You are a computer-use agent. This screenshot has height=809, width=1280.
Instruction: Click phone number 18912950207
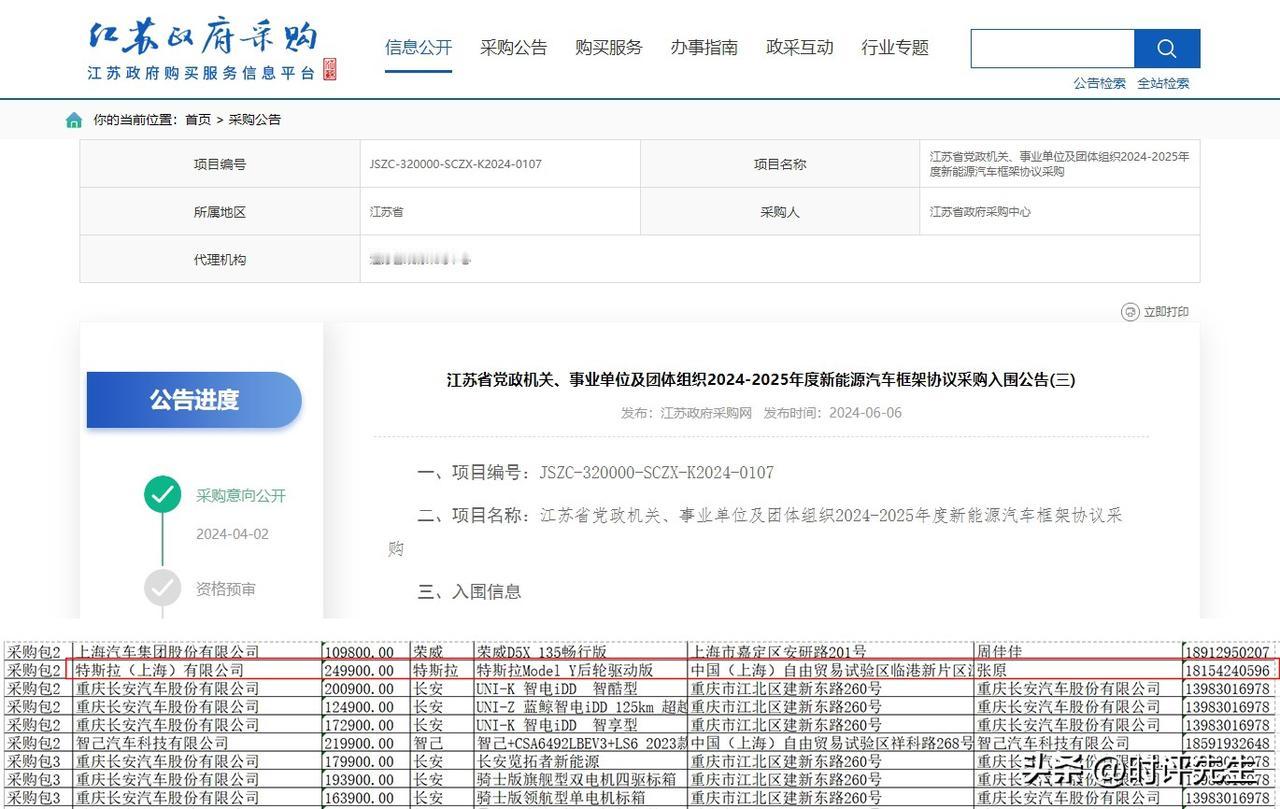click(1228, 652)
